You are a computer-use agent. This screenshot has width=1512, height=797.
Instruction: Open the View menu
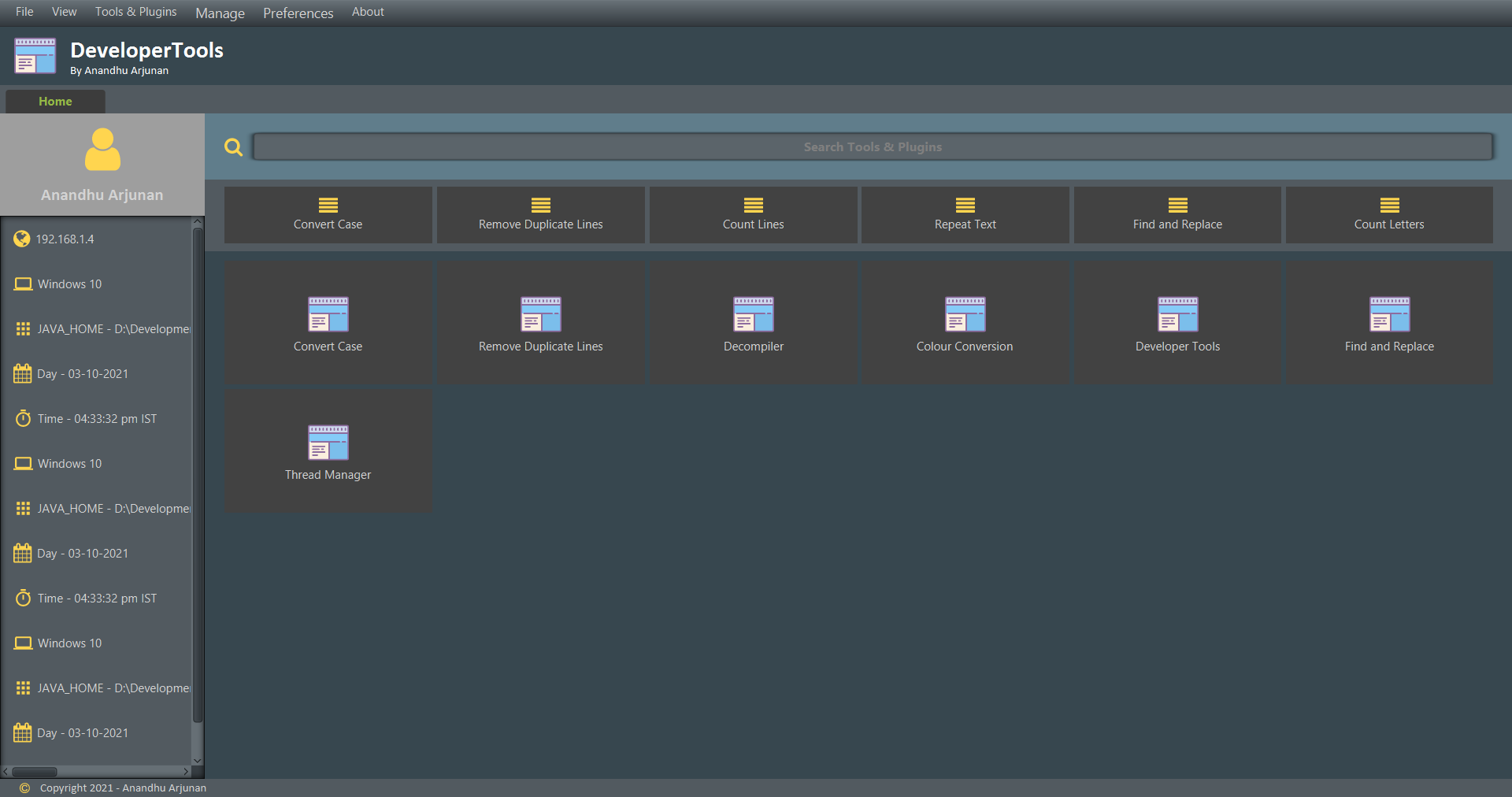(64, 12)
